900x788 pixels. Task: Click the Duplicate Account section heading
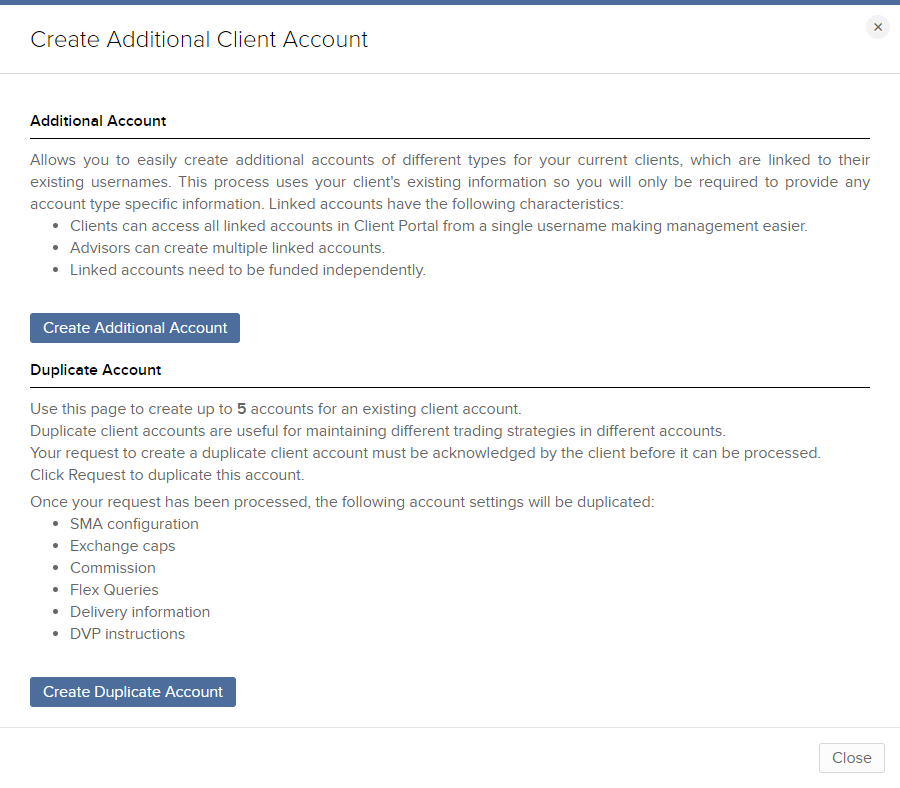coord(95,369)
